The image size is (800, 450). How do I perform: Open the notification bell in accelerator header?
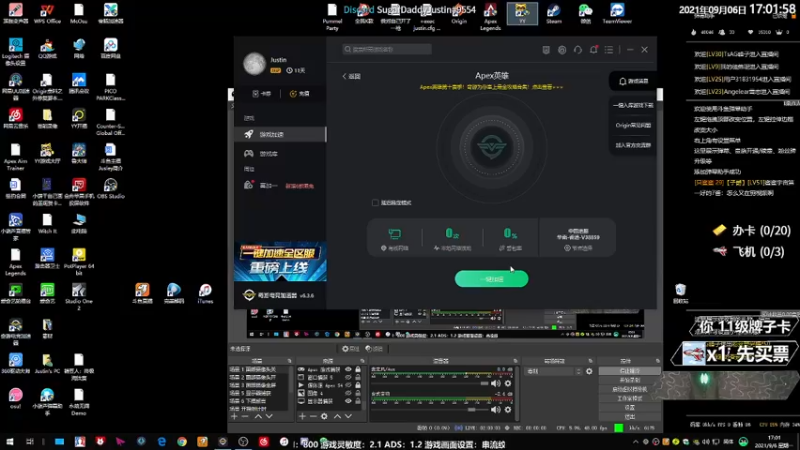click(x=593, y=50)
